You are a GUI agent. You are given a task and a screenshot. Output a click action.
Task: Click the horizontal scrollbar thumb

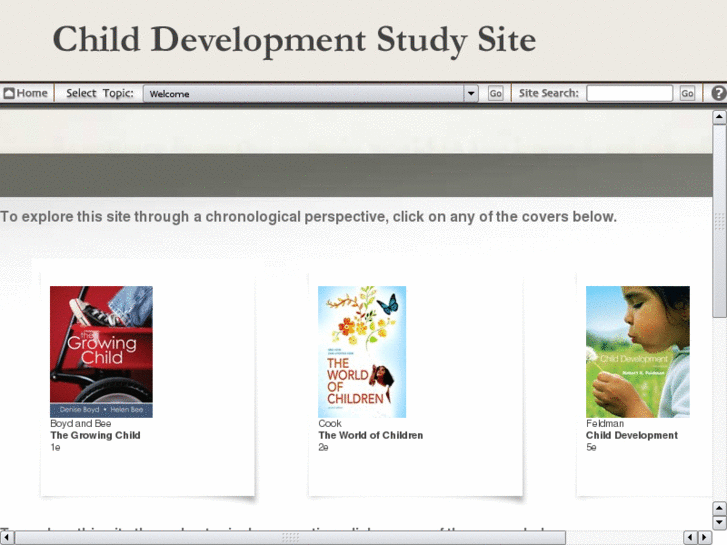(290, 538)
